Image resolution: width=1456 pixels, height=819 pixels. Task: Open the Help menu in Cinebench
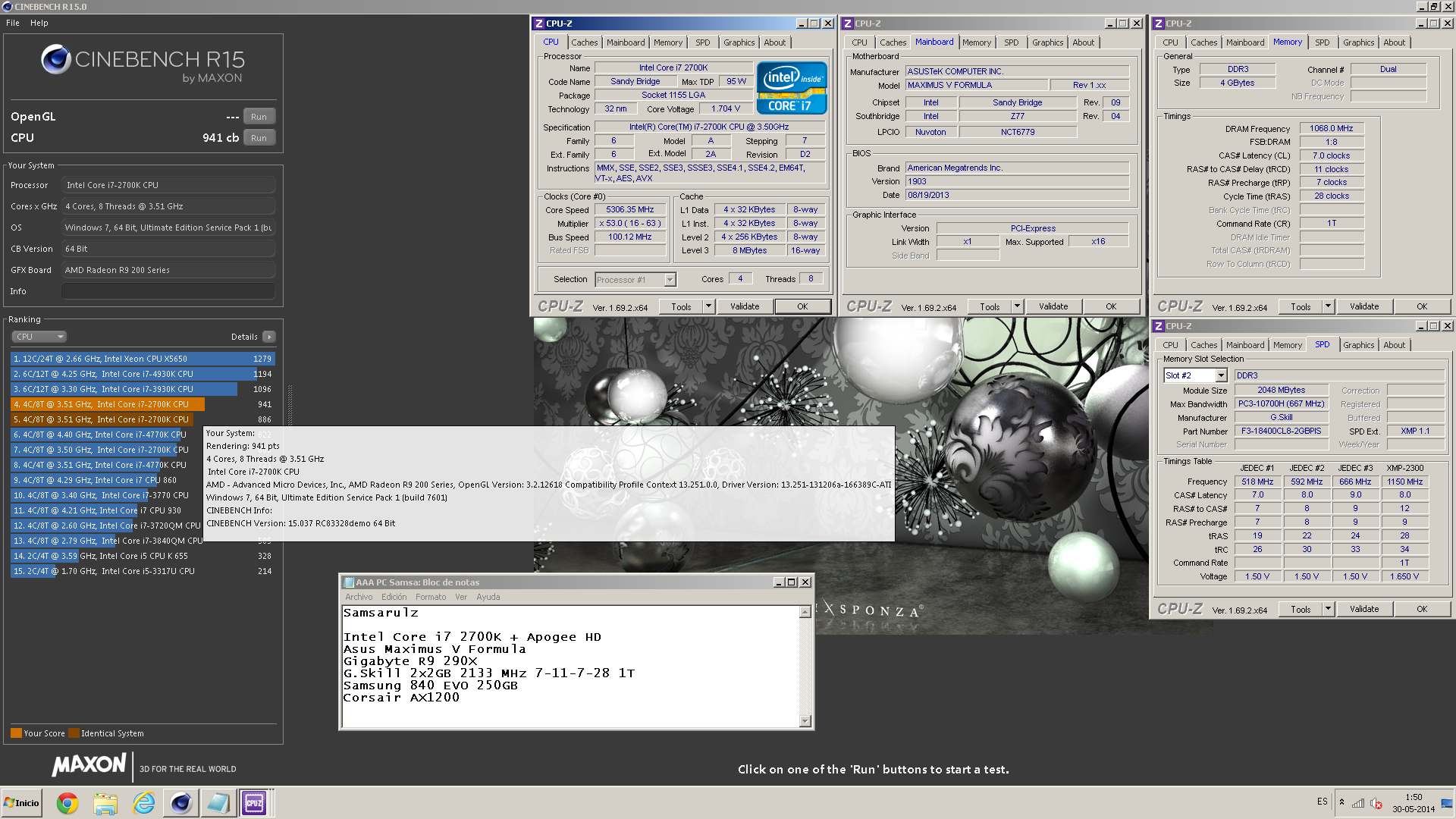[x=39, y=23]
